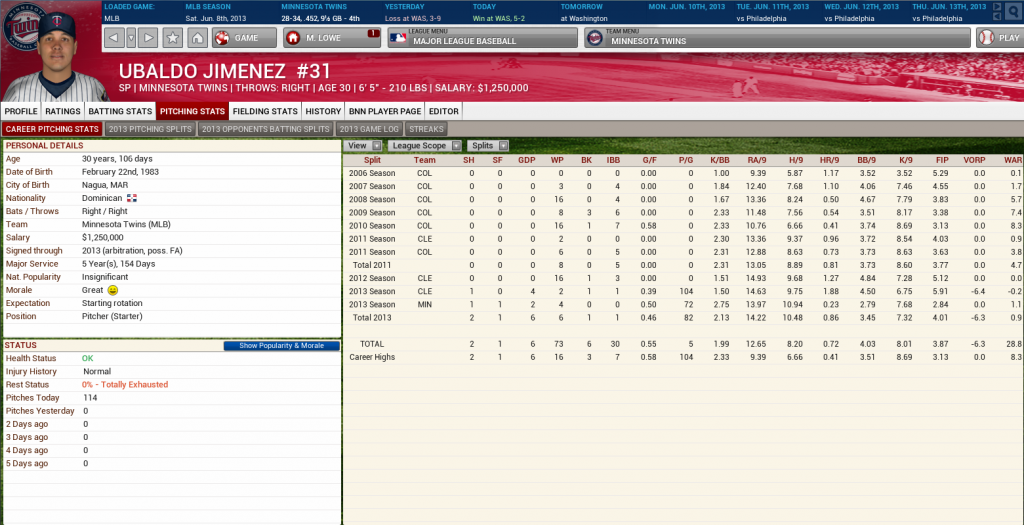Switch to the BNN Player Page tab
Viewport: 1024px width, 525px height.
point(385,111)
